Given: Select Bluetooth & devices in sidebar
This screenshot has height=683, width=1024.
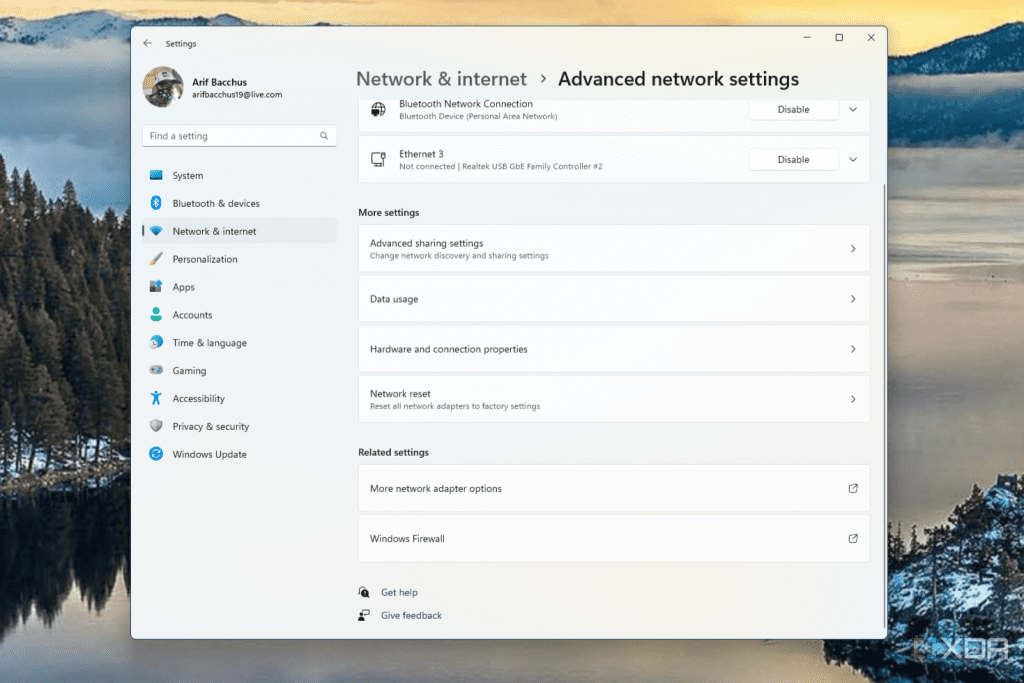Looking at the screenshot, I should (240, 203).
